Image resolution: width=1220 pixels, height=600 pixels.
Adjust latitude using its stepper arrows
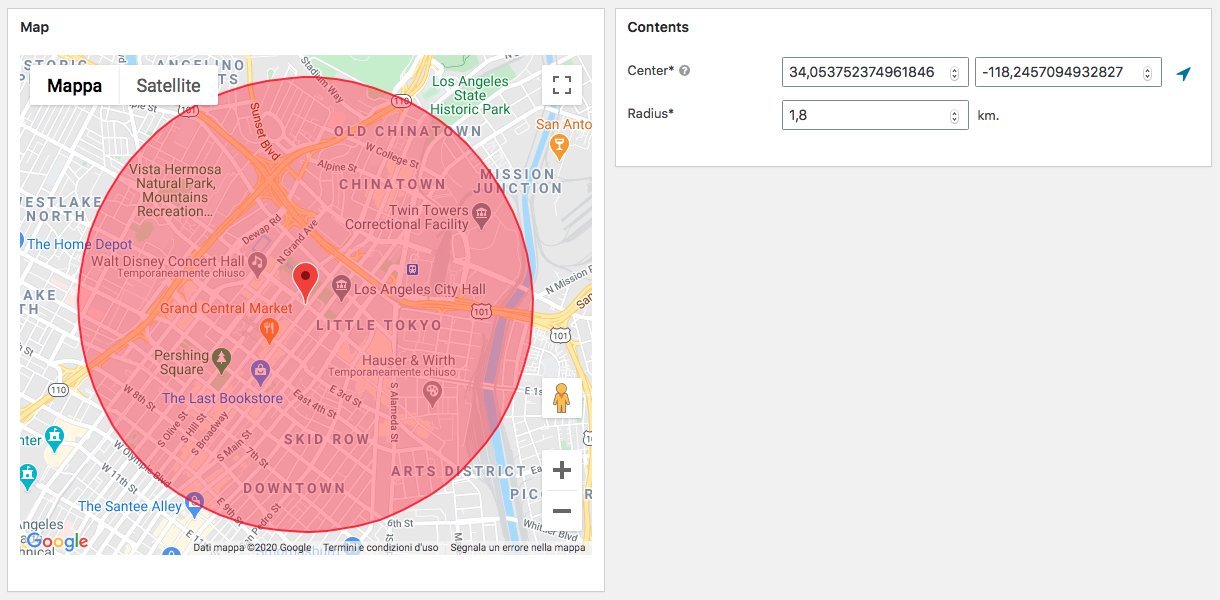coord(954,72)
